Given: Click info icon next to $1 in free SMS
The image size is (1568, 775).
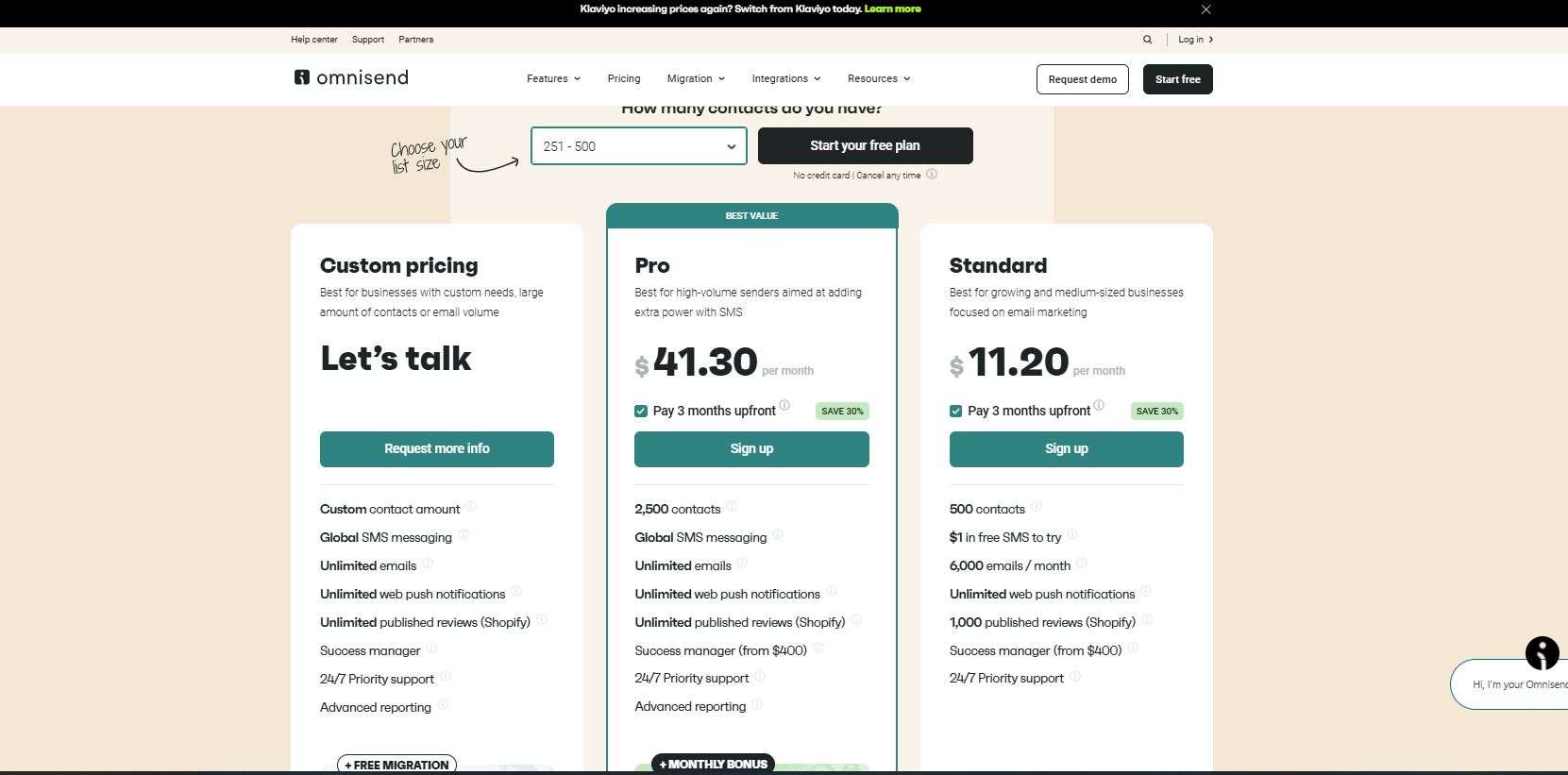Looking at the screenshot, I should (1072, 534).
